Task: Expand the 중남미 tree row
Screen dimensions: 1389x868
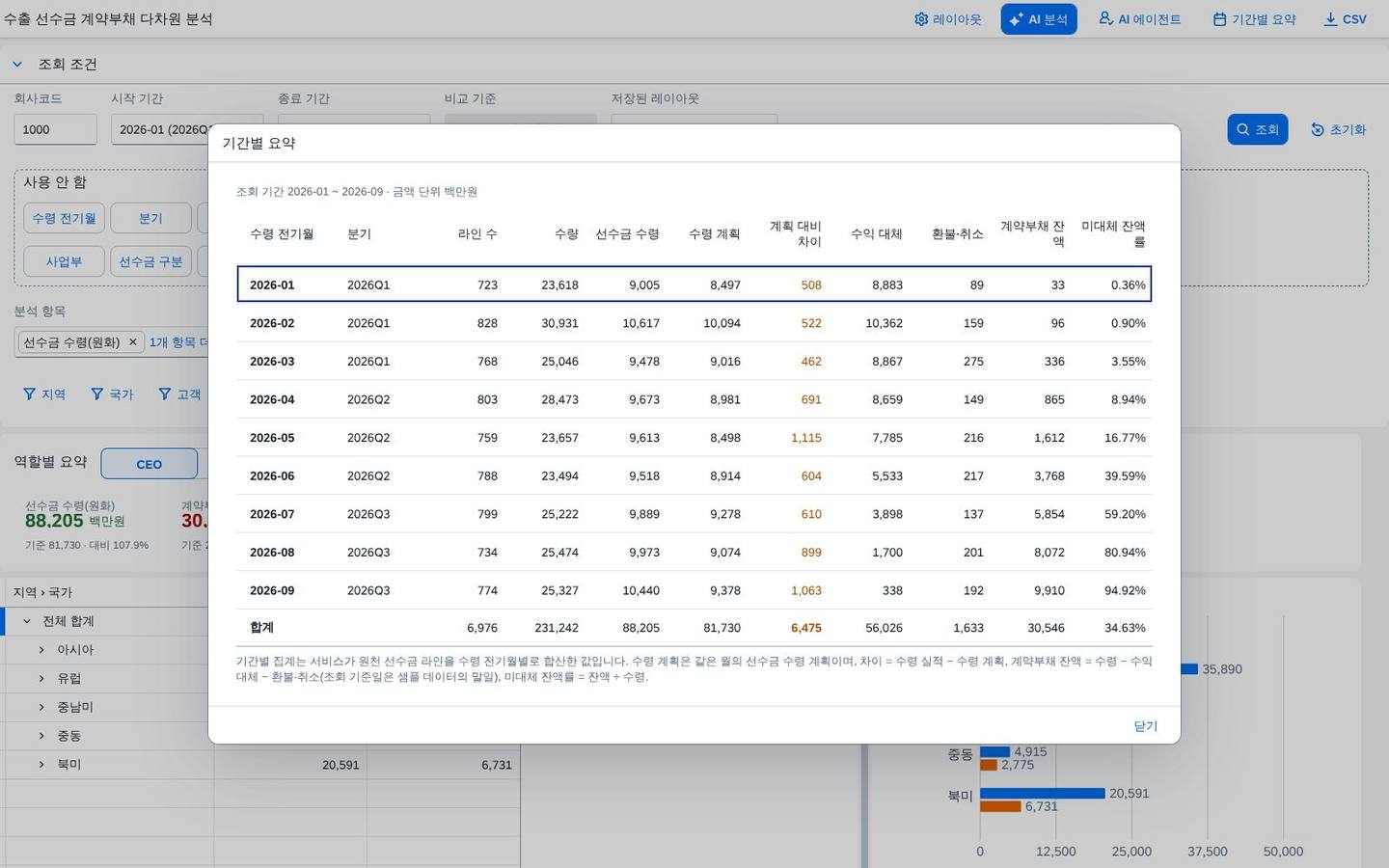Action: [x=41, y=707]
